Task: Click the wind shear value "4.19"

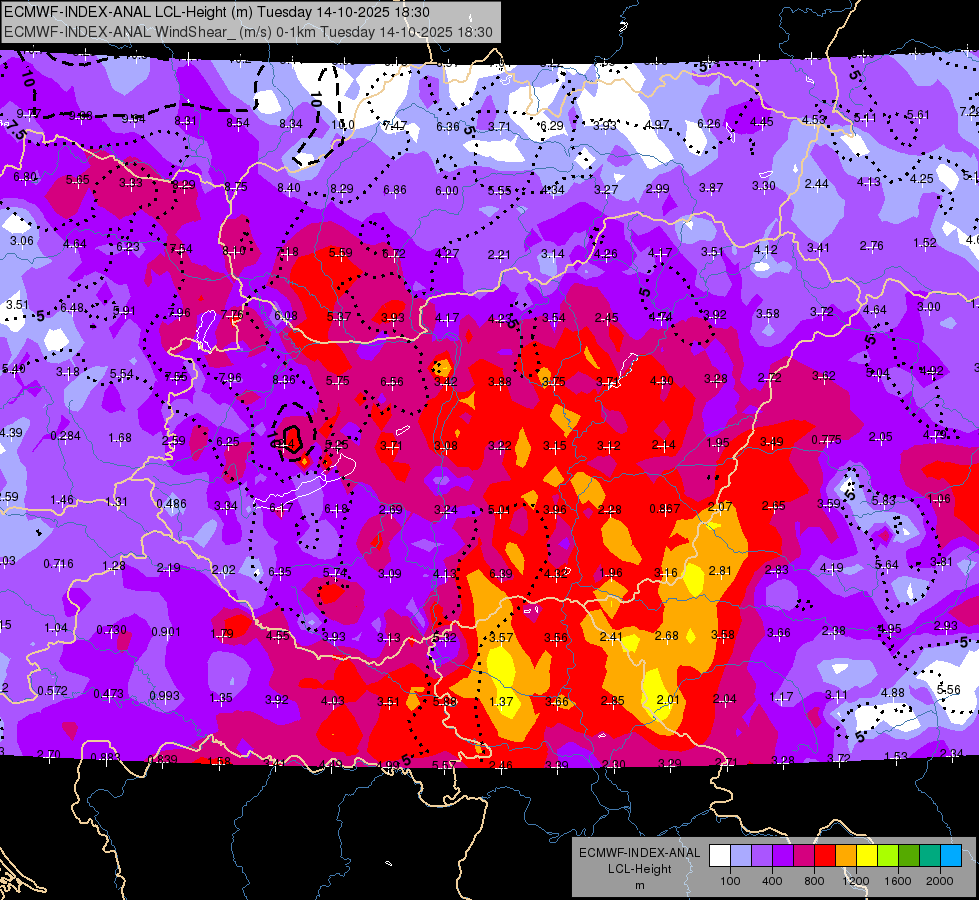Action: [x=832, y=568]
